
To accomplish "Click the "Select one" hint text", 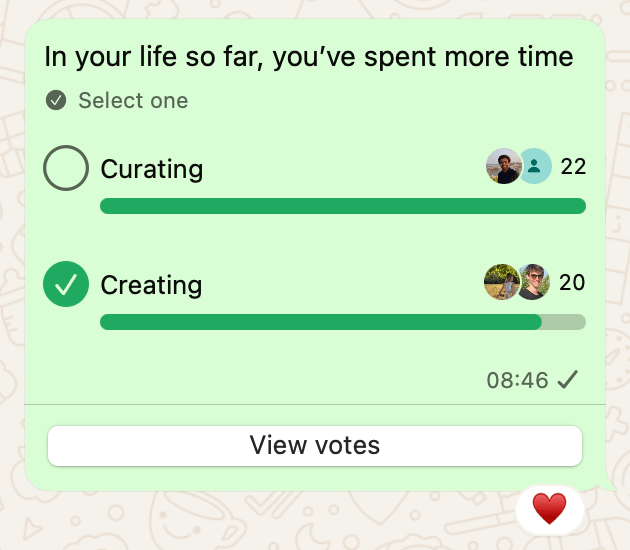I will pos(133,100).
